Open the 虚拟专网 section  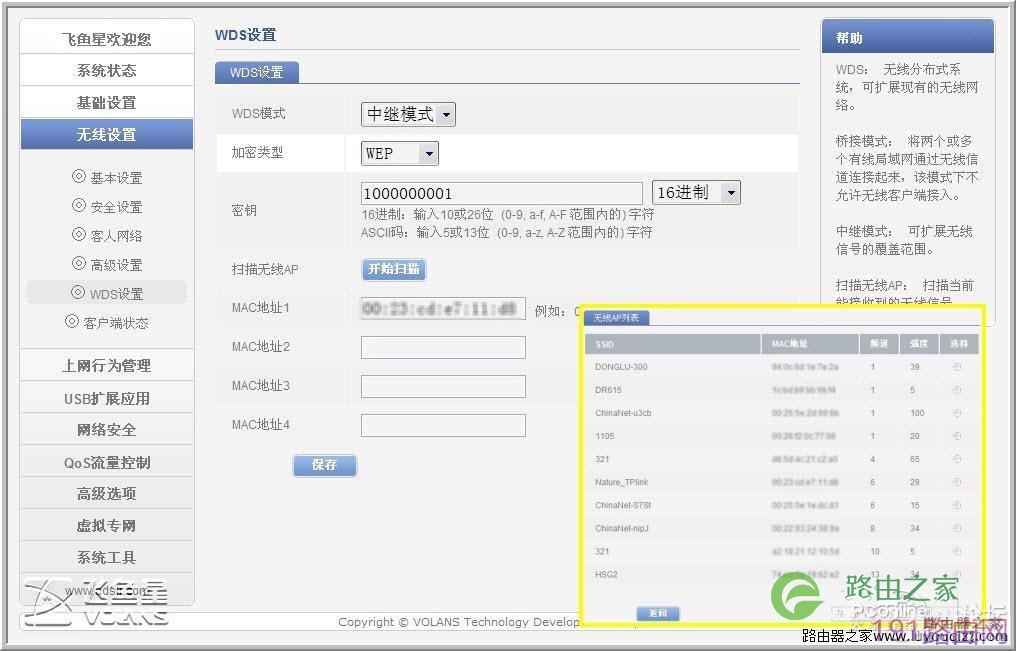pyautogui.click(x=107, y=525)
